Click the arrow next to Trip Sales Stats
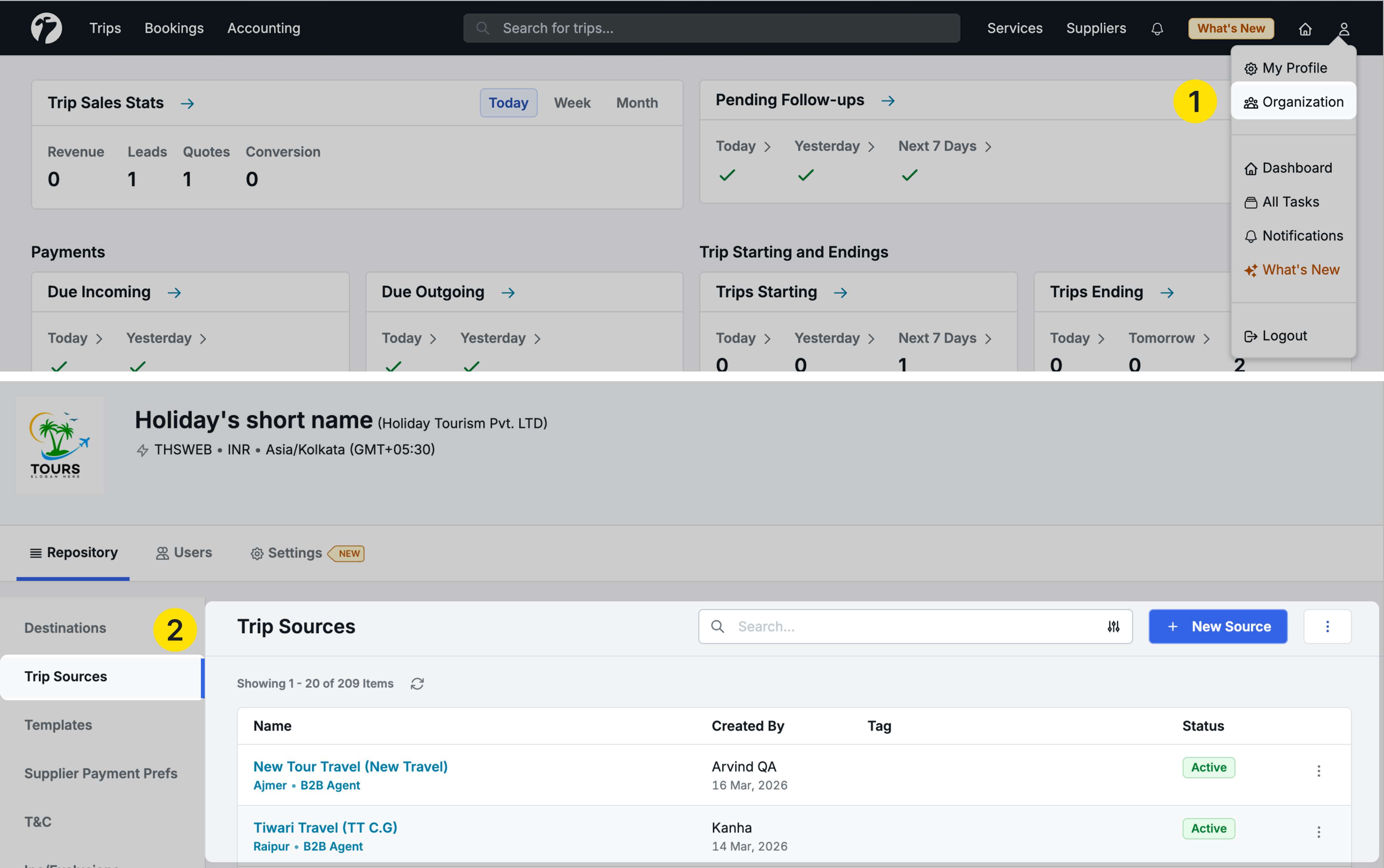Screen dimensions: 1384x868 pyautogui.click(x=187, y=103)
